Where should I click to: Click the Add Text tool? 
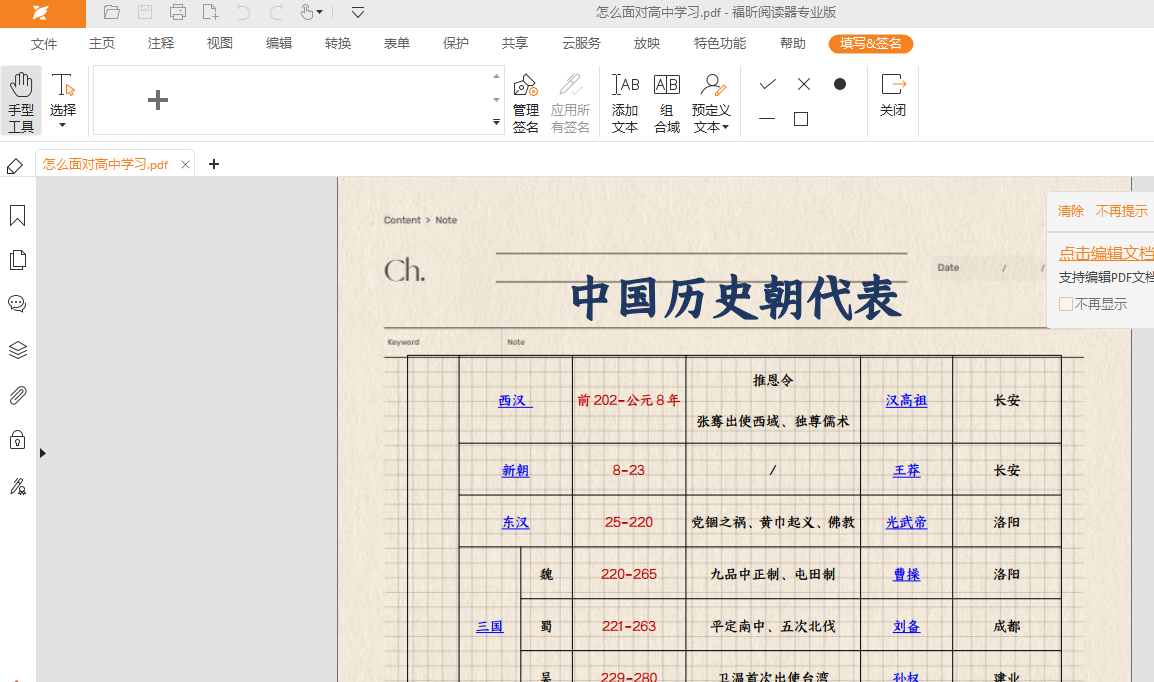(x=625, y=101)
